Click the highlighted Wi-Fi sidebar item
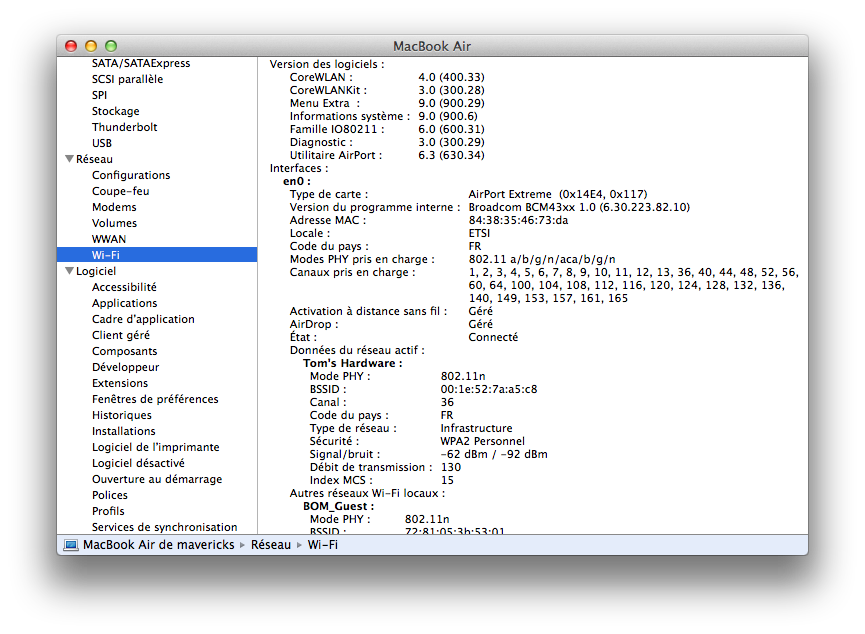This screenshot has width=865, height=634. point(106,255)
